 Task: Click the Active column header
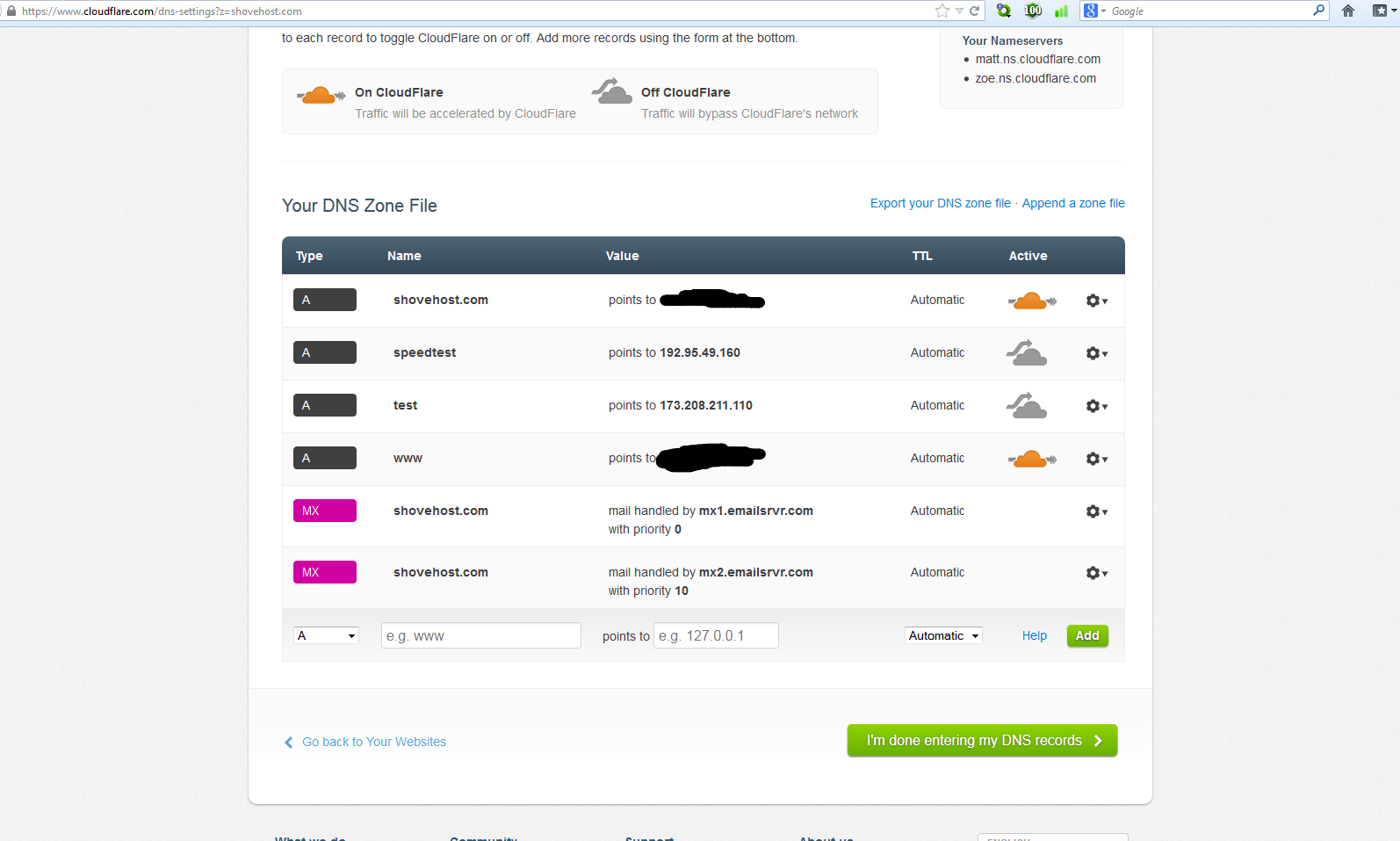[1028, 256]
